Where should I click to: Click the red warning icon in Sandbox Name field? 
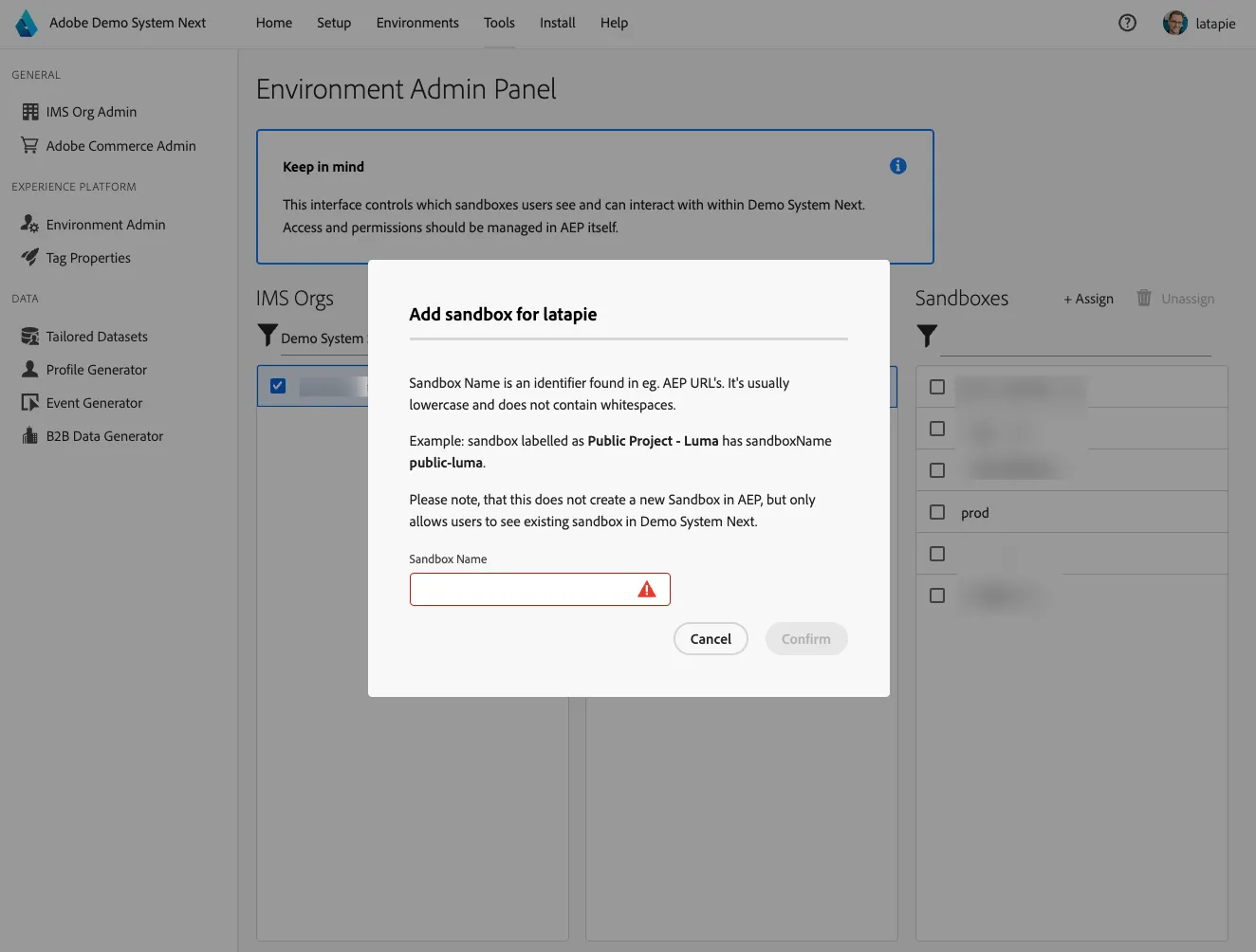pyautogui.click(x=647, y=589)
